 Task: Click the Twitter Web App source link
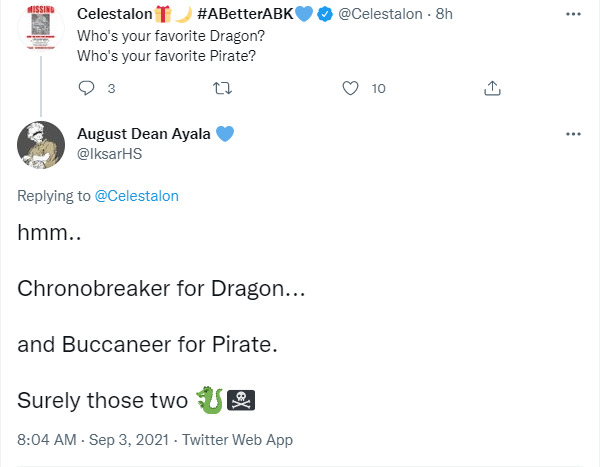tap(237, 439)
